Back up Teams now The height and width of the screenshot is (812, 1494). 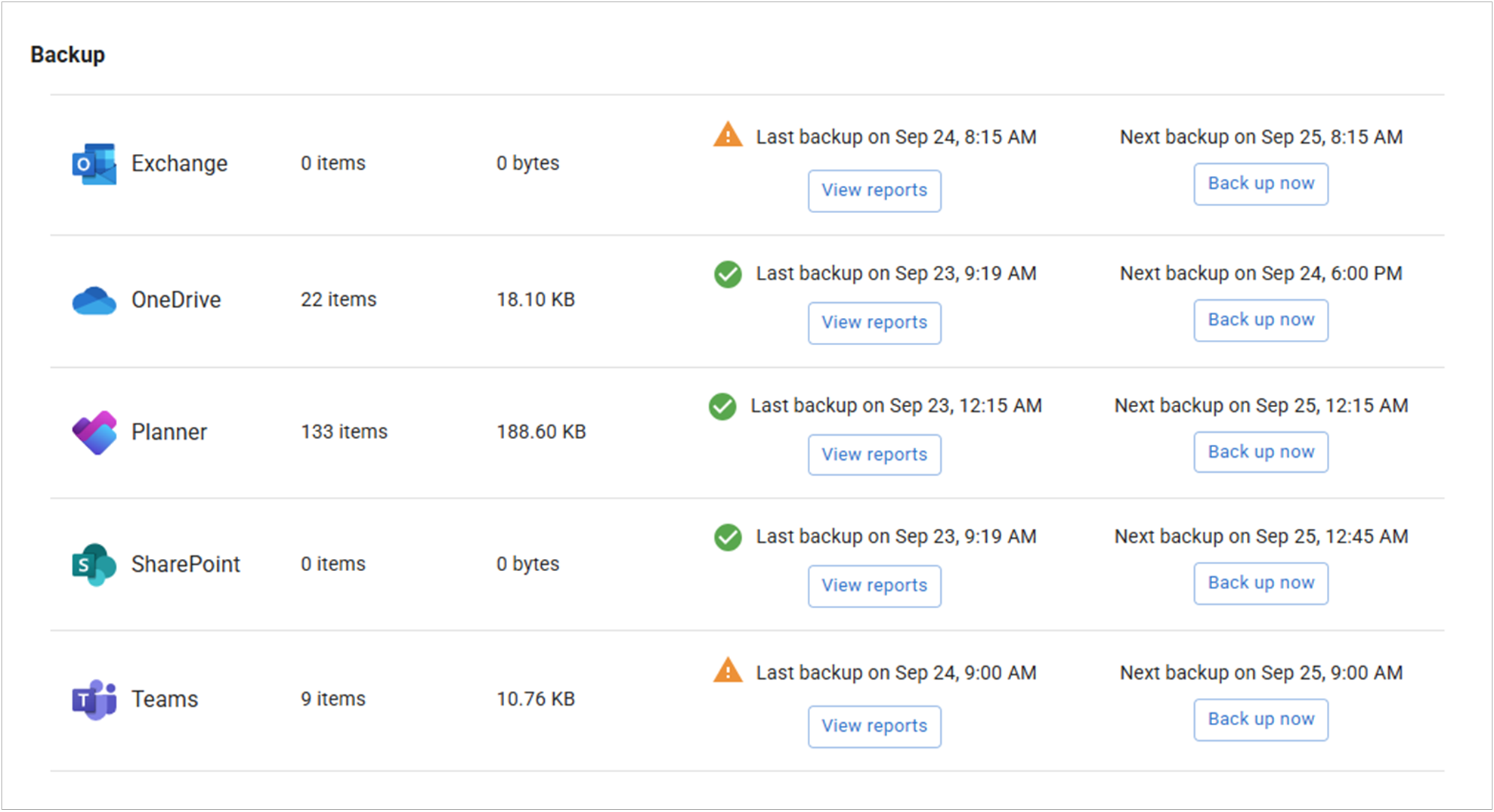pos(1260,719)
